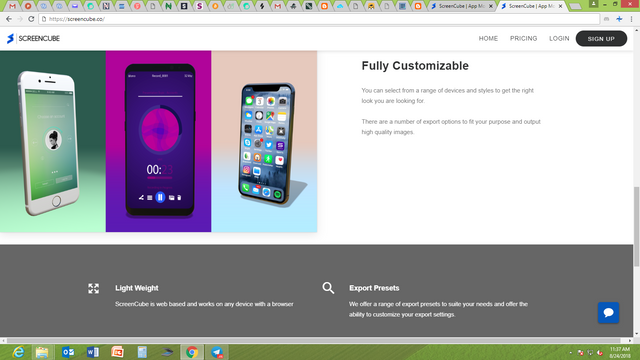Click the address bar URL field
Image resolution: width=640 pixels, height=360 pixels.
(318, 19)
